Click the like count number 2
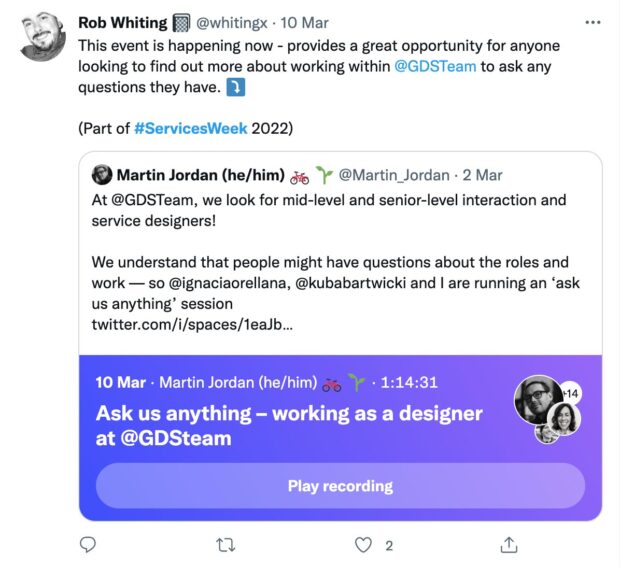 [x=389, y=546]
